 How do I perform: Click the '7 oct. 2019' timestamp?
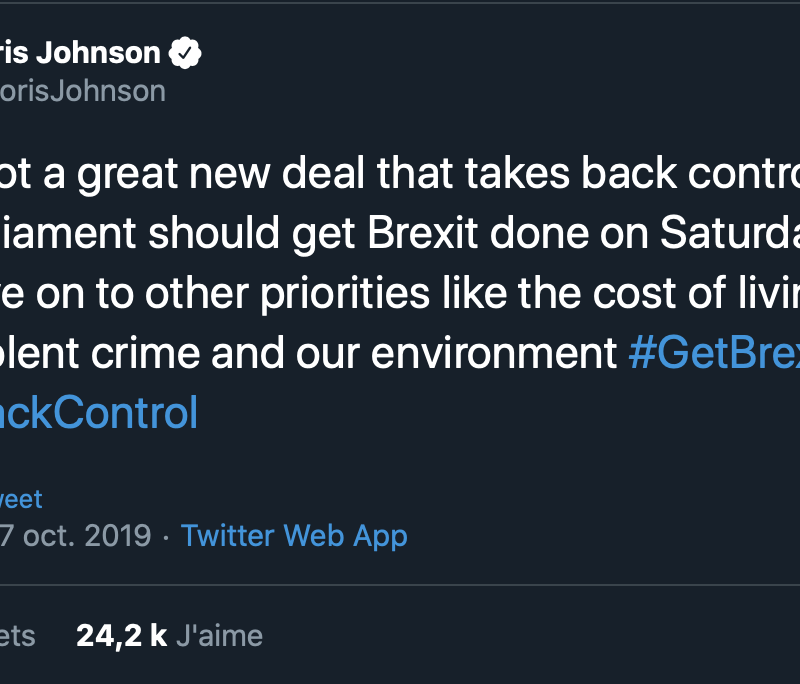click(x=75, y=536)
